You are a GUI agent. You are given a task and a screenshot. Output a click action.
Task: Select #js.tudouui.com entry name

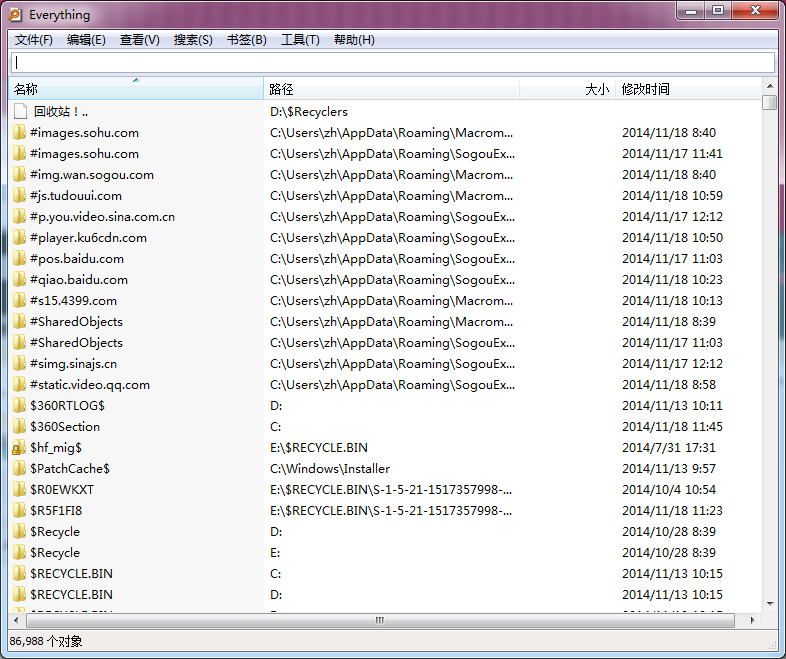[x=76, y=196]
